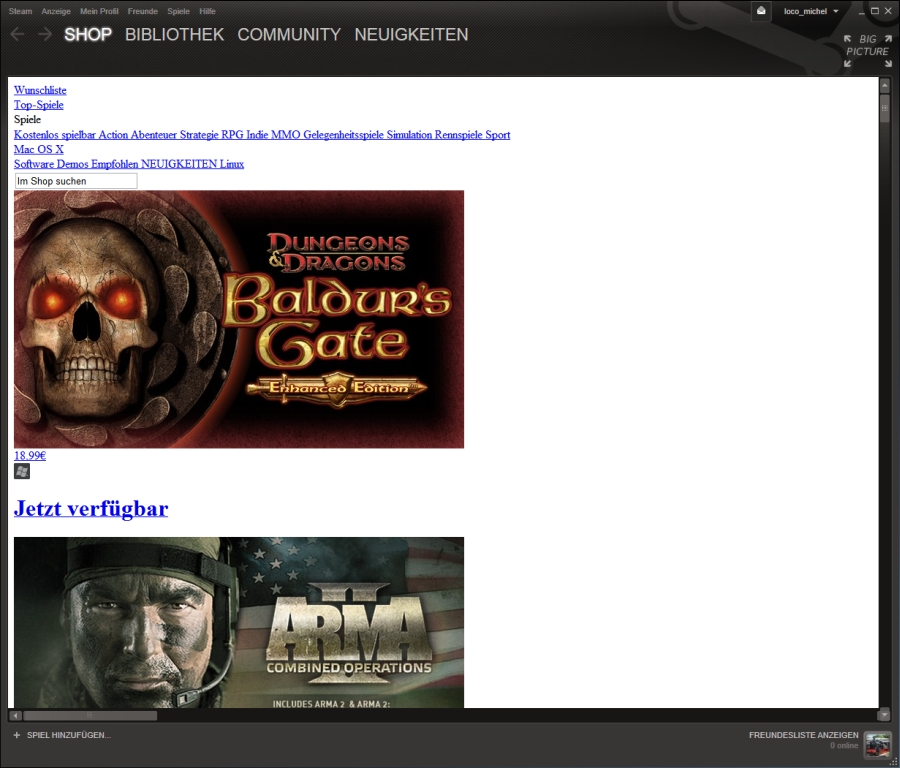Screen dimensions: 900x768
Task: Open the Steam menu
Action: (21, 11)
